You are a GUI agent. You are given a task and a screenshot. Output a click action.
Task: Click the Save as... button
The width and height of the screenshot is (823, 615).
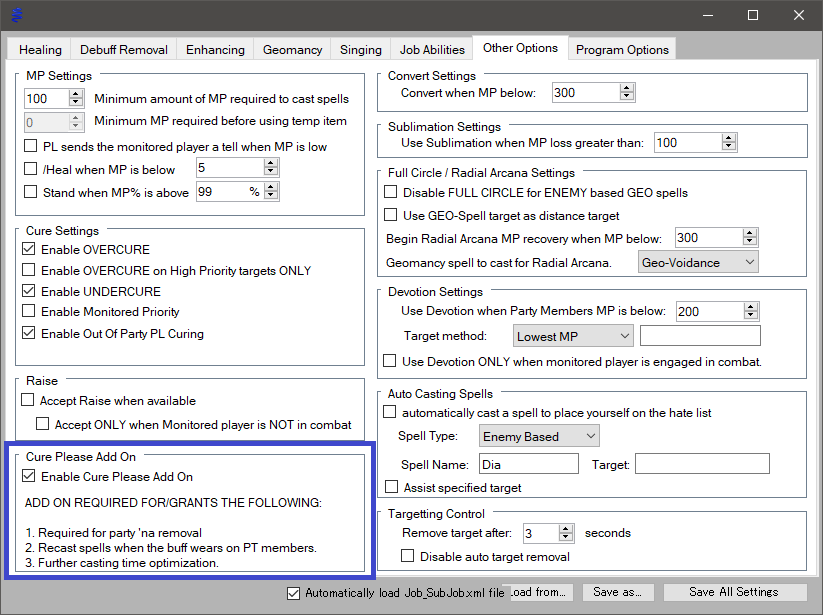click(618, 592)
